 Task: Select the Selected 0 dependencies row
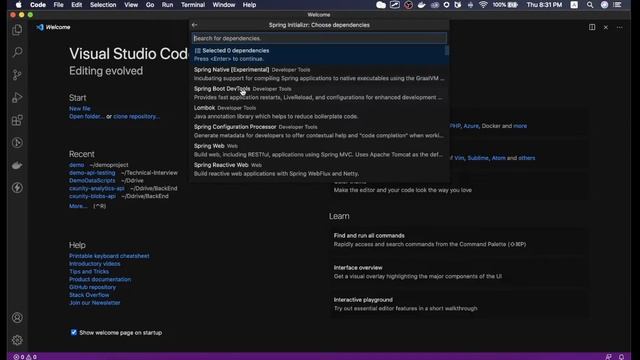pyautogui.click(x=318, y=55)
